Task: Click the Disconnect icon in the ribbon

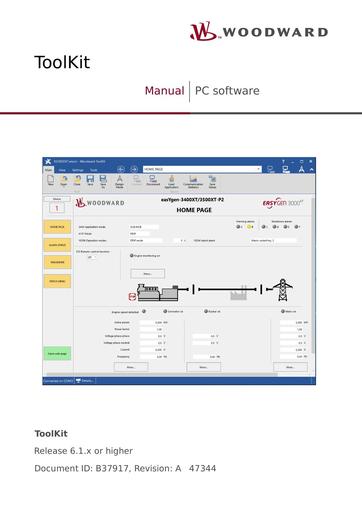Action: point(152,180)
